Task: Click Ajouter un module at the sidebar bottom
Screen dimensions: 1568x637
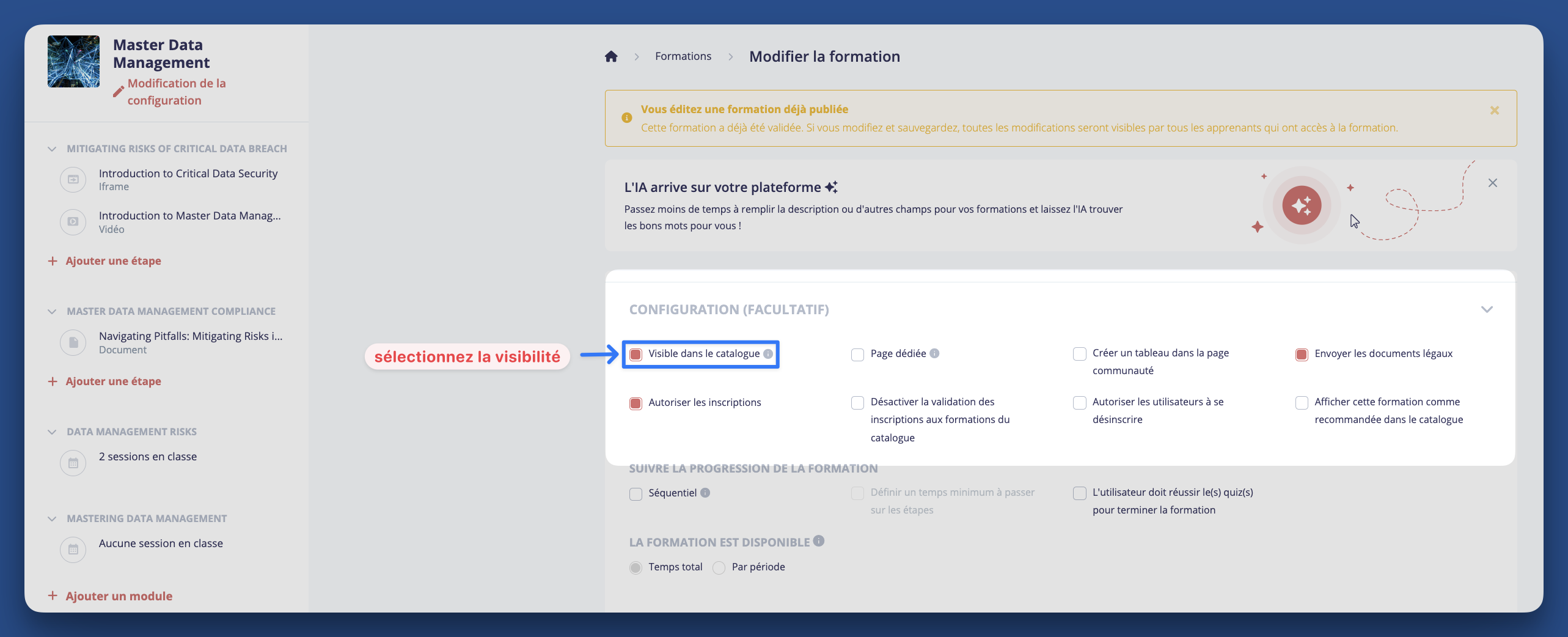Action: pyautogui.click(x=119, y=595)
